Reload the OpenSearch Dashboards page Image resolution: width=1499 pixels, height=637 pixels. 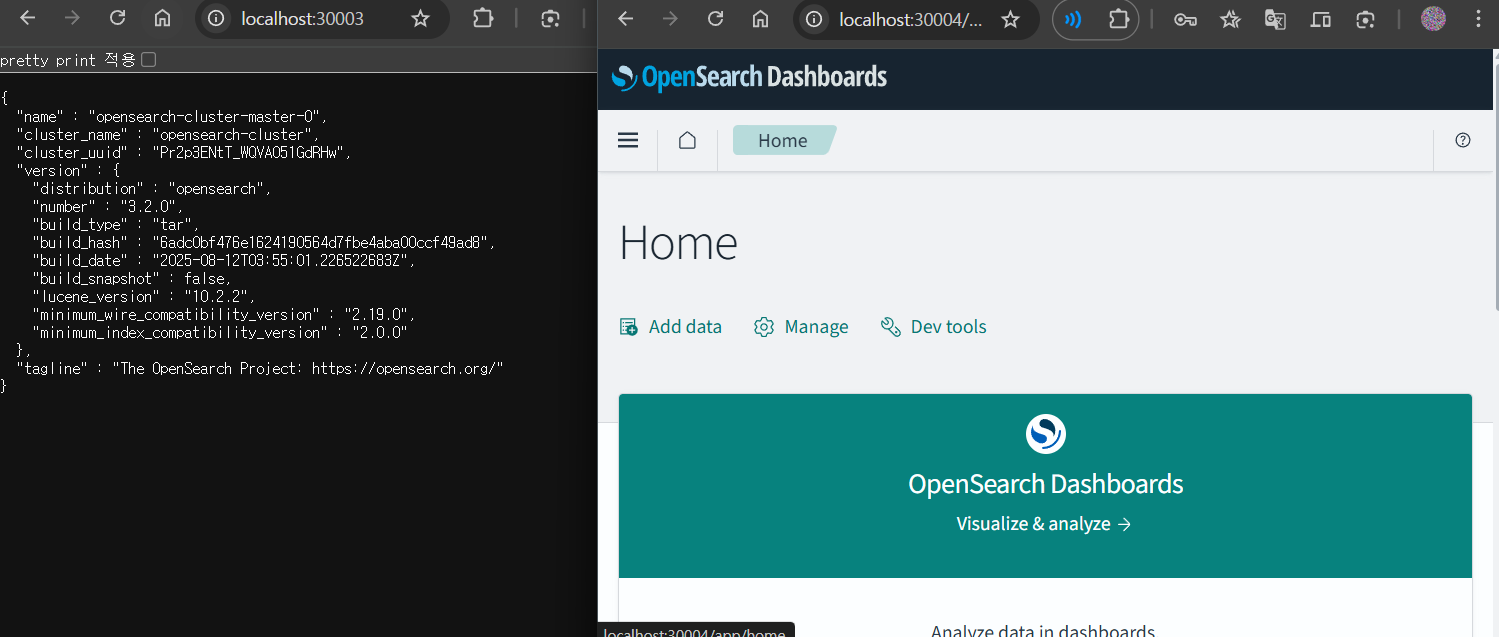pyautogui.click(x=715, y=18)
